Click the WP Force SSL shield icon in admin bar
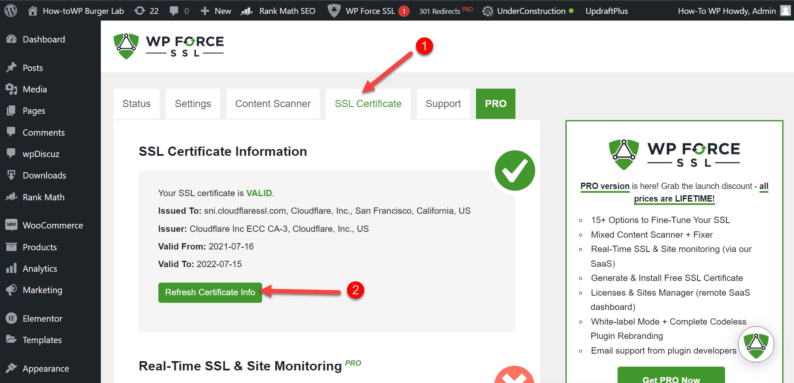The image size is (794, 383). click(334, 11)
